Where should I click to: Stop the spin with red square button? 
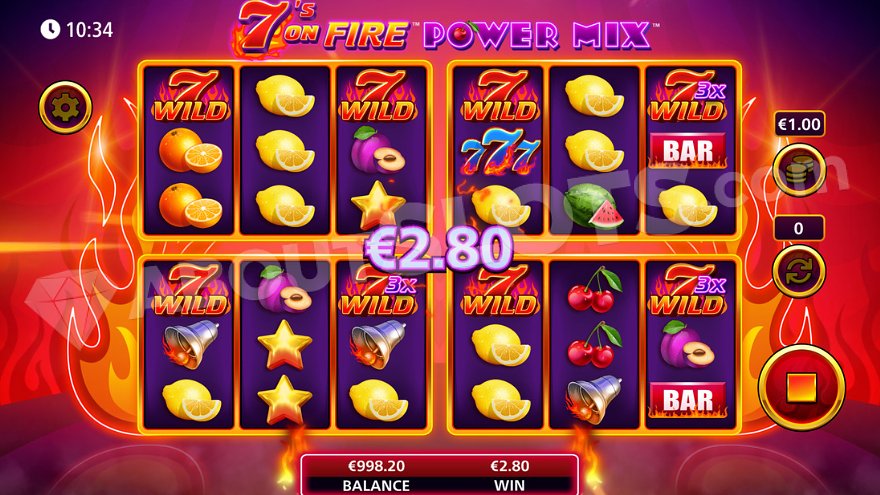coord(801,388)
